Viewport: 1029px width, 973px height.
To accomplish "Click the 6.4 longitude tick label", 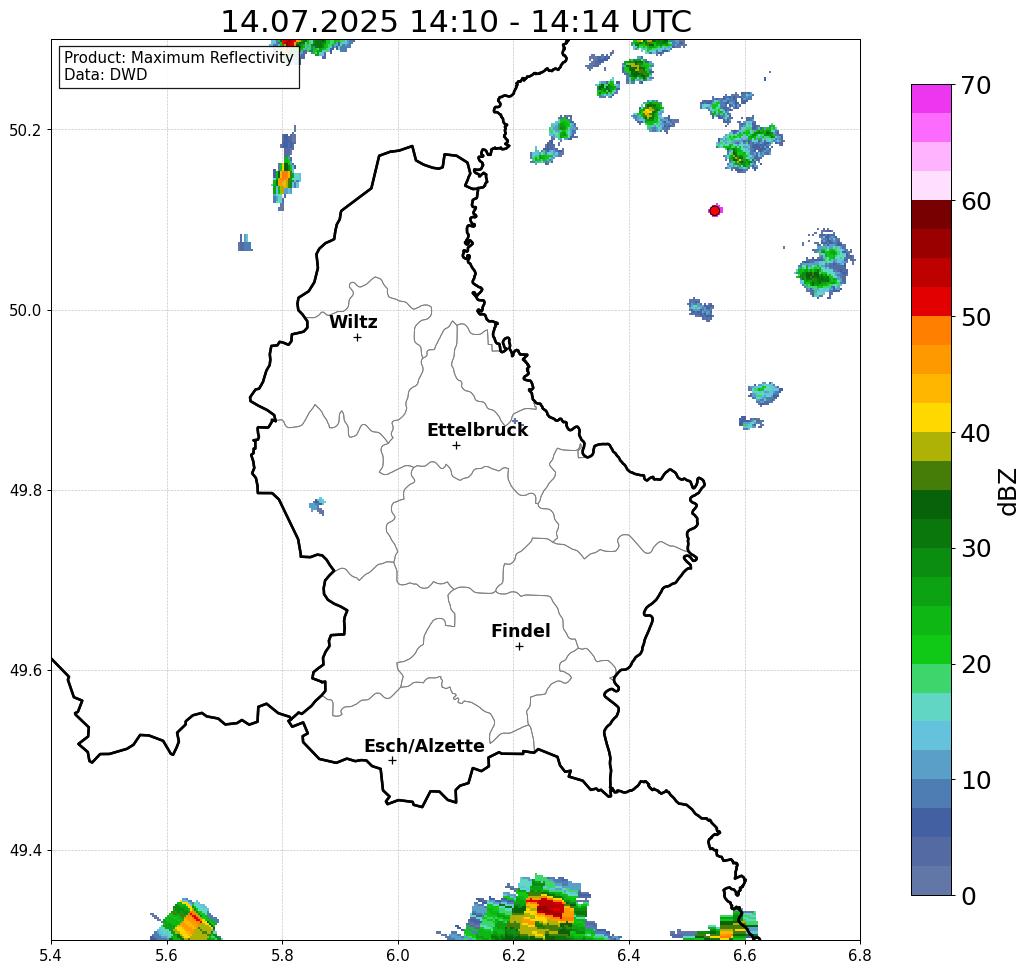I will tap(629, 955).
